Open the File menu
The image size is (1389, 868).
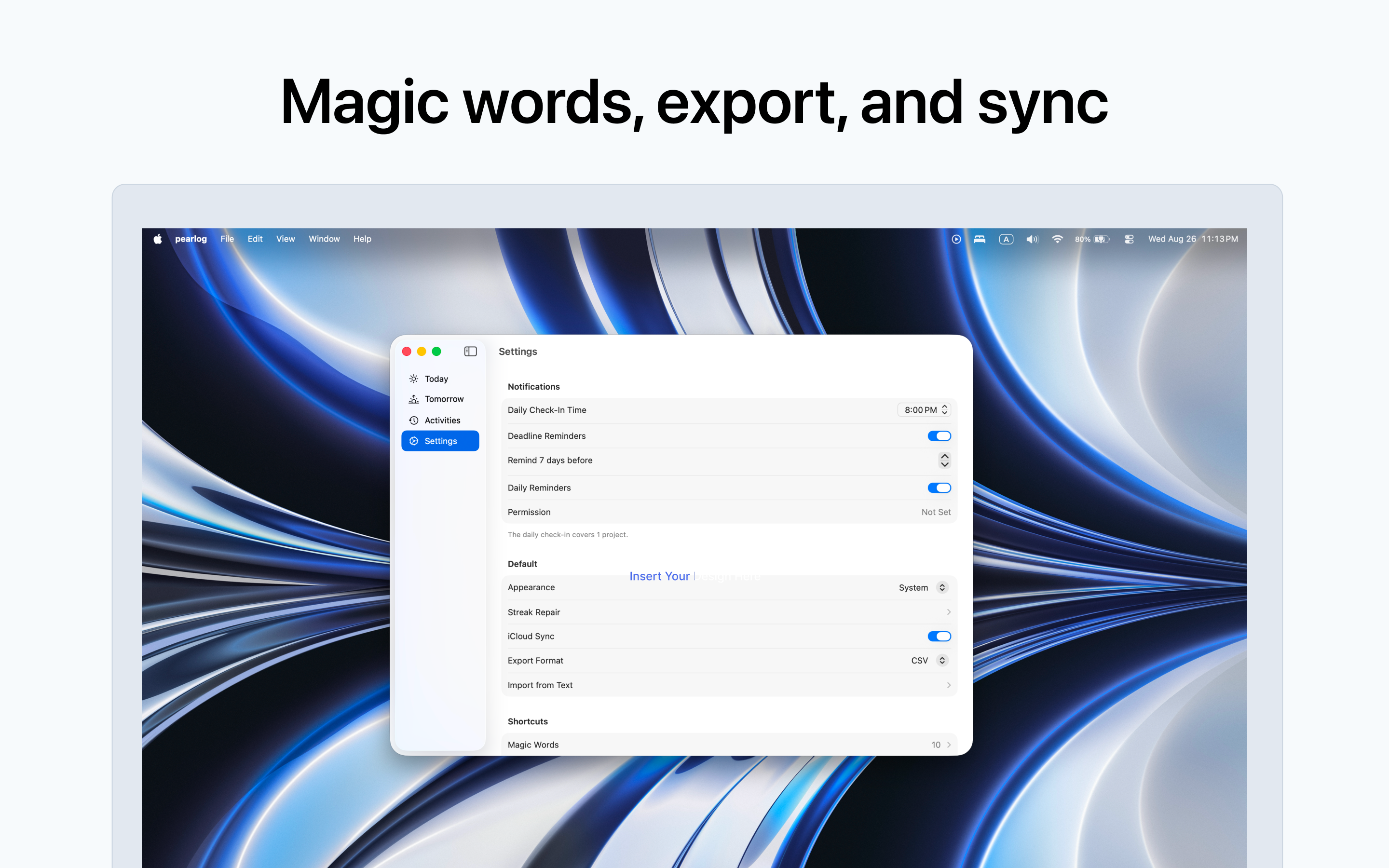click(x=227, y=239)
